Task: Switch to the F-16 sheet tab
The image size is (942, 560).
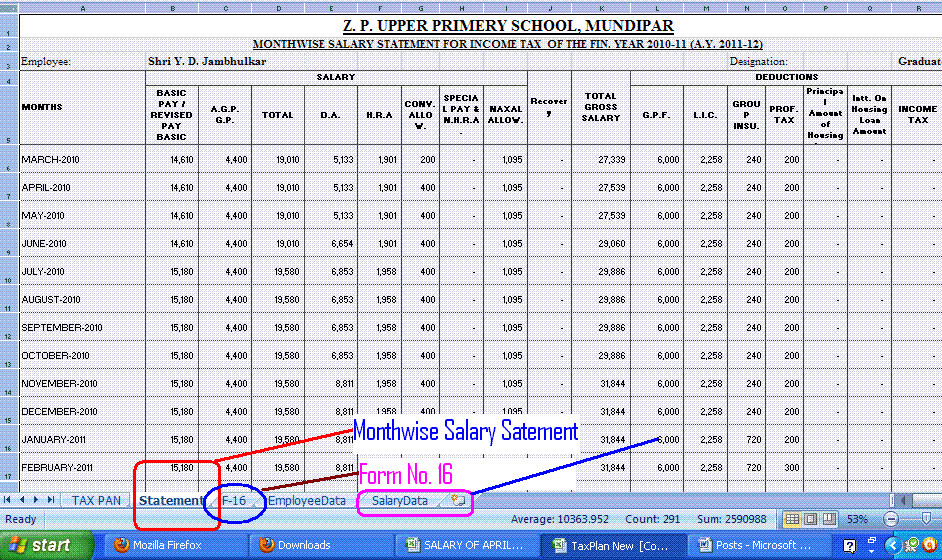Action: [x=234, y=501]
